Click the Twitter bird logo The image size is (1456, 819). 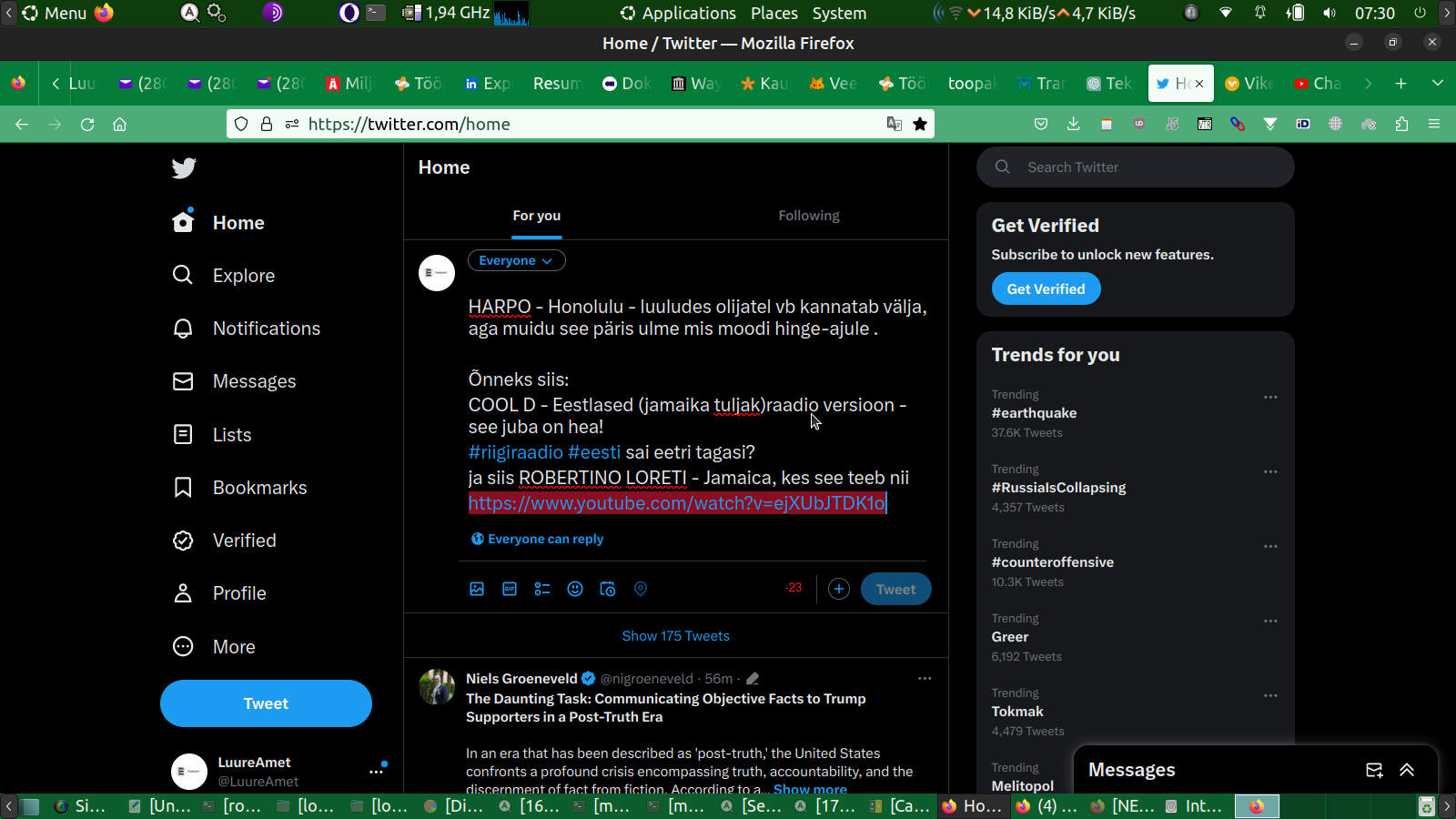184,168
